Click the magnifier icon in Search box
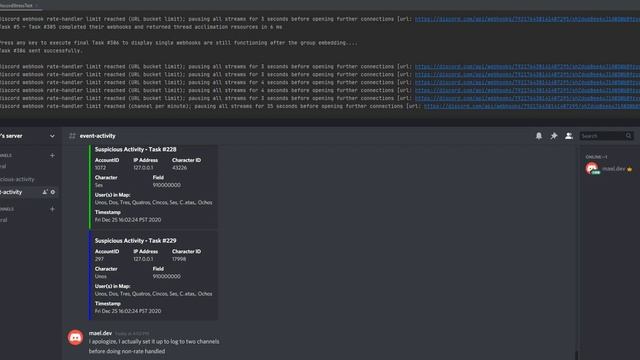 click(x=629, y=136)
